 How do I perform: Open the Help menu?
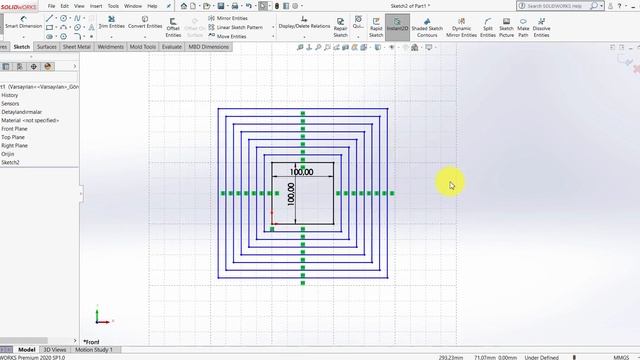[x=152, y=6]
